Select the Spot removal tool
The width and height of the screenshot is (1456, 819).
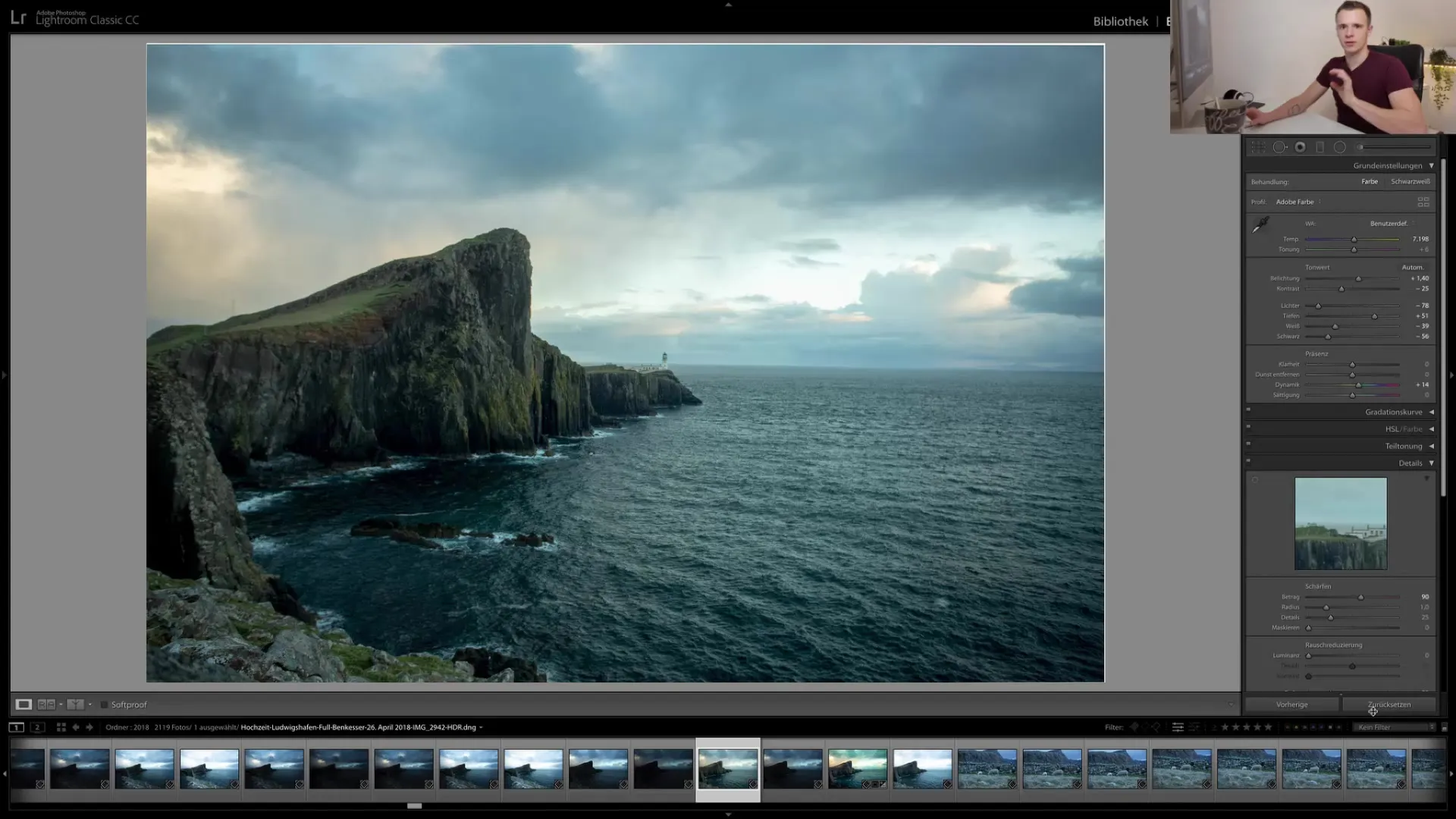coord(1279,147)
